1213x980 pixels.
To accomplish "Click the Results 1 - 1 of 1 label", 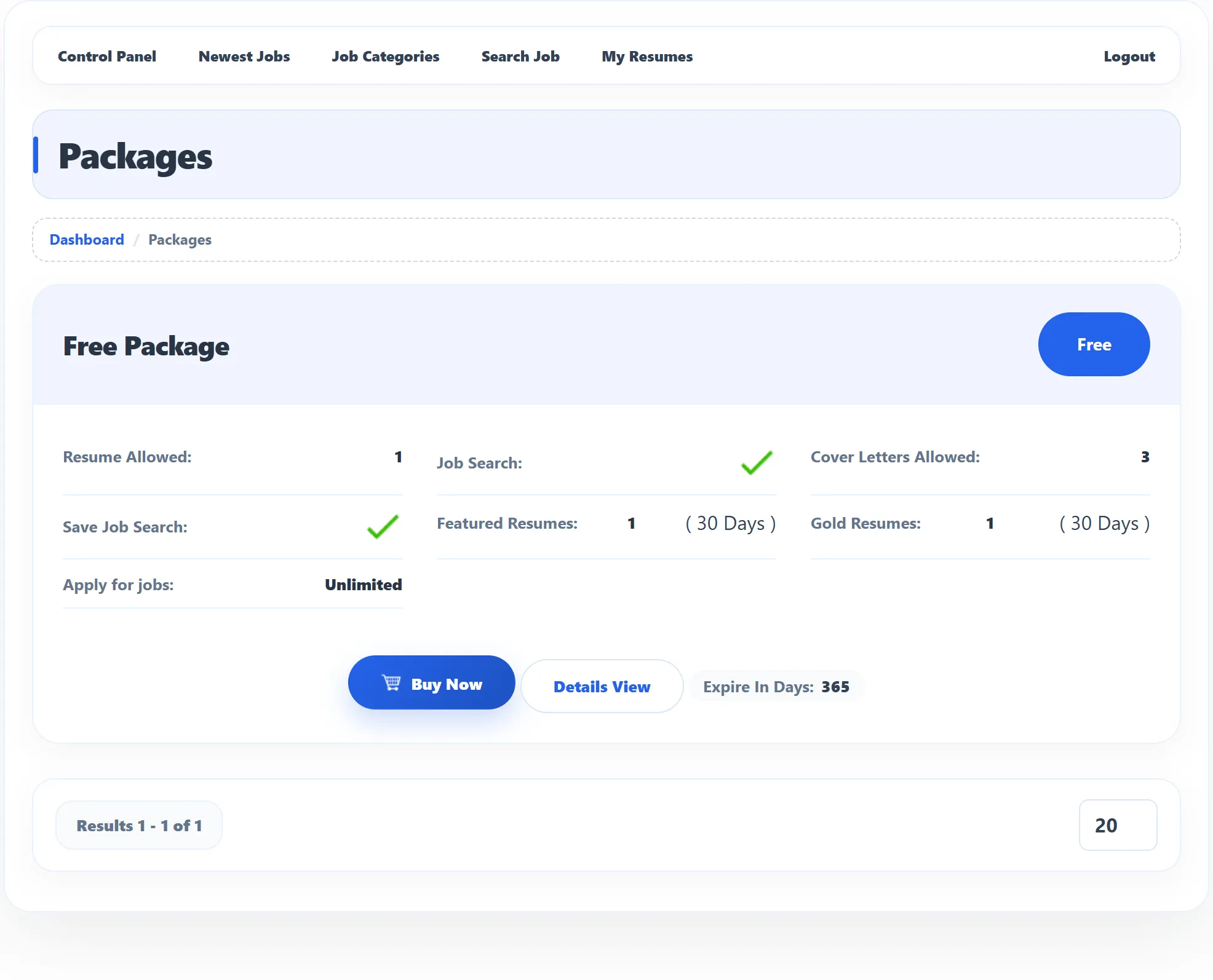I will (139, 826).
